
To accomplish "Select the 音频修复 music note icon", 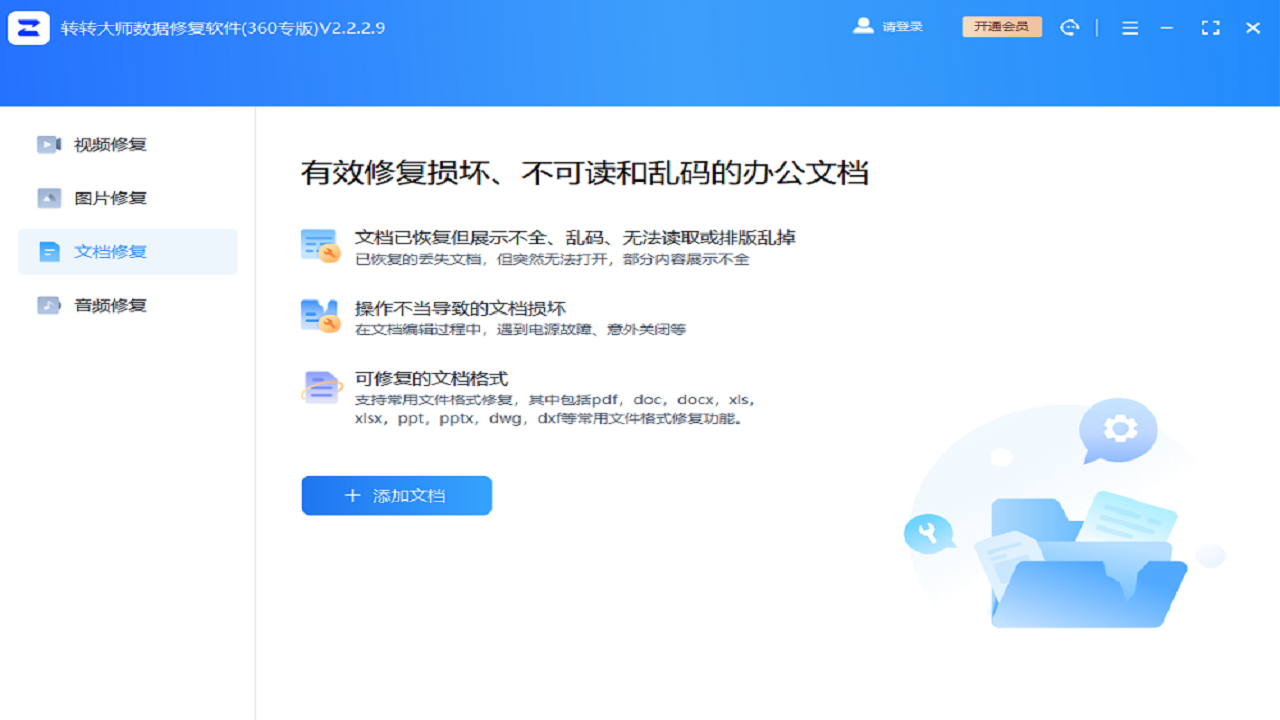I will (47, 304).
